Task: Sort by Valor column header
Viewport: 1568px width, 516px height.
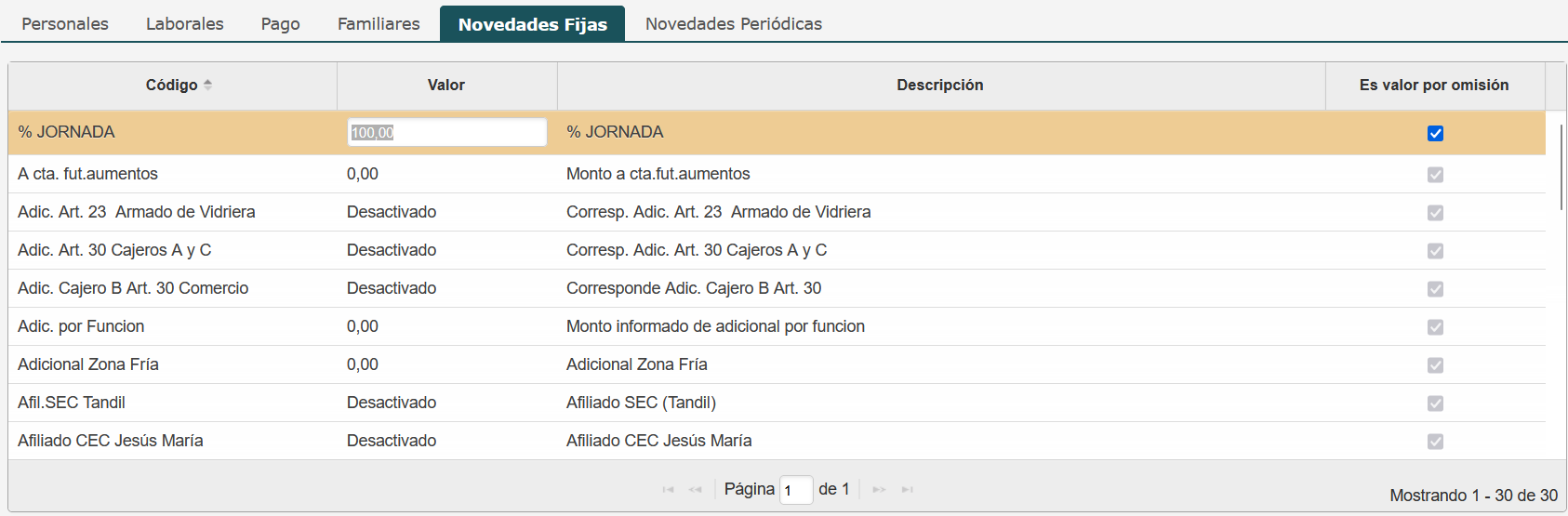Action: point(446,85)
